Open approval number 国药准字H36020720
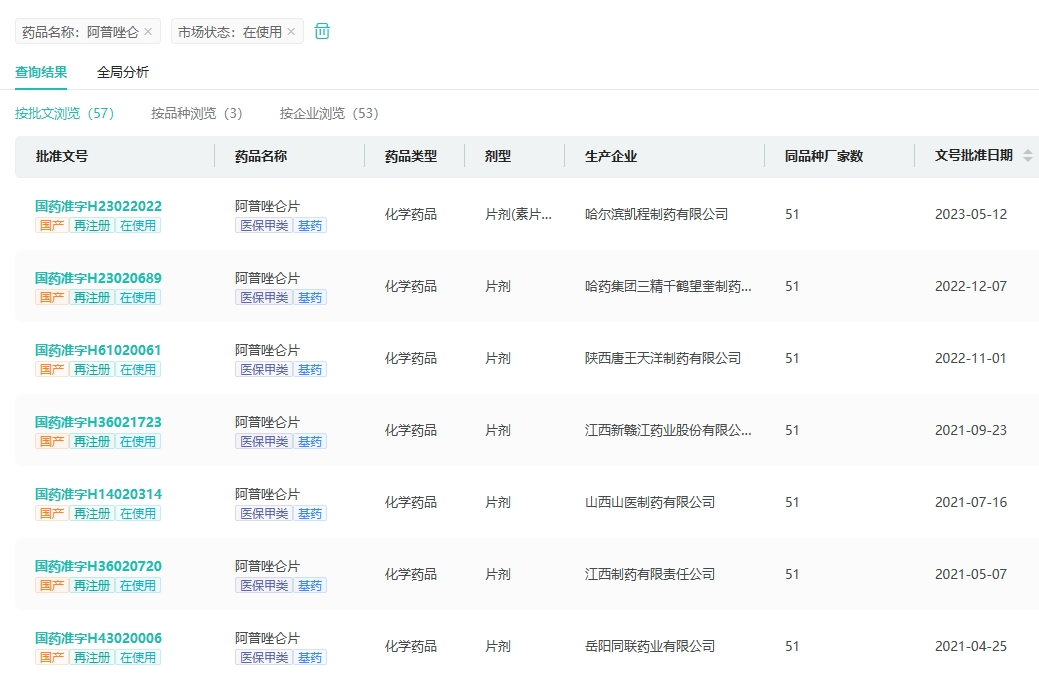 98,566
